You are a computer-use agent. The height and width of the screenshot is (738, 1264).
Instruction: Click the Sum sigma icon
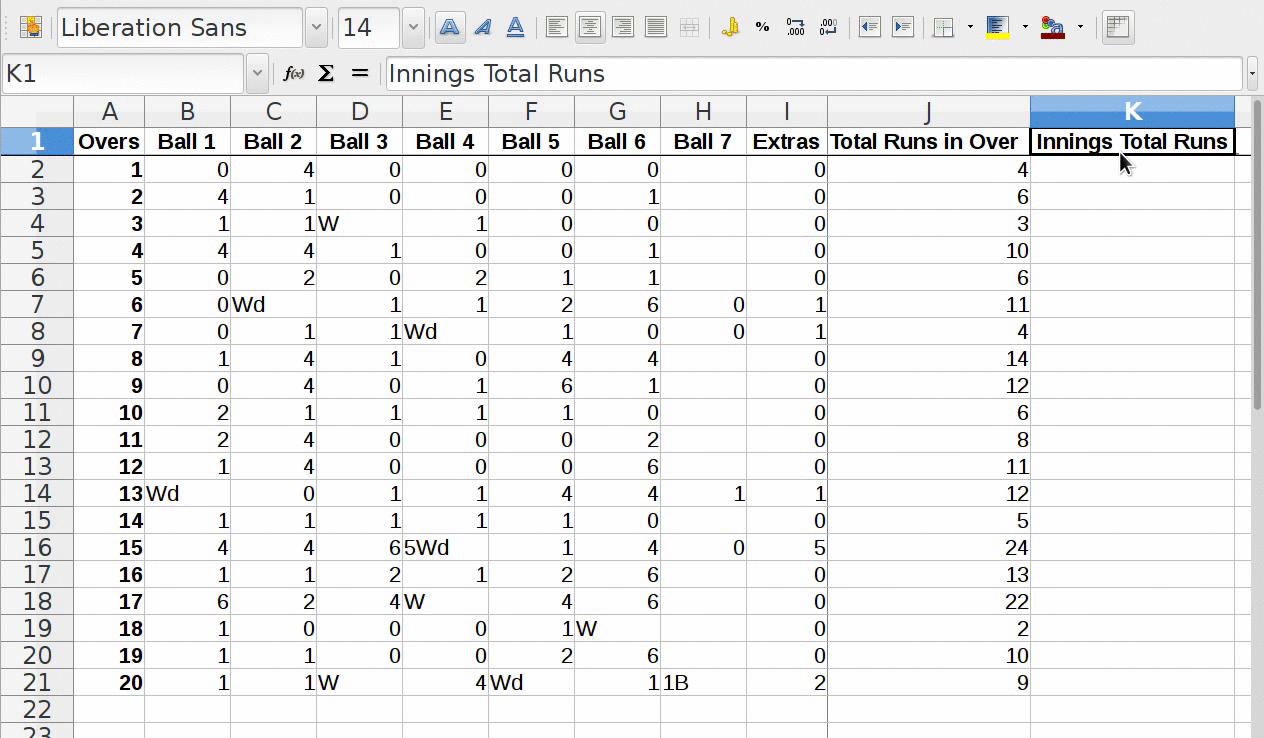point(326,74)
